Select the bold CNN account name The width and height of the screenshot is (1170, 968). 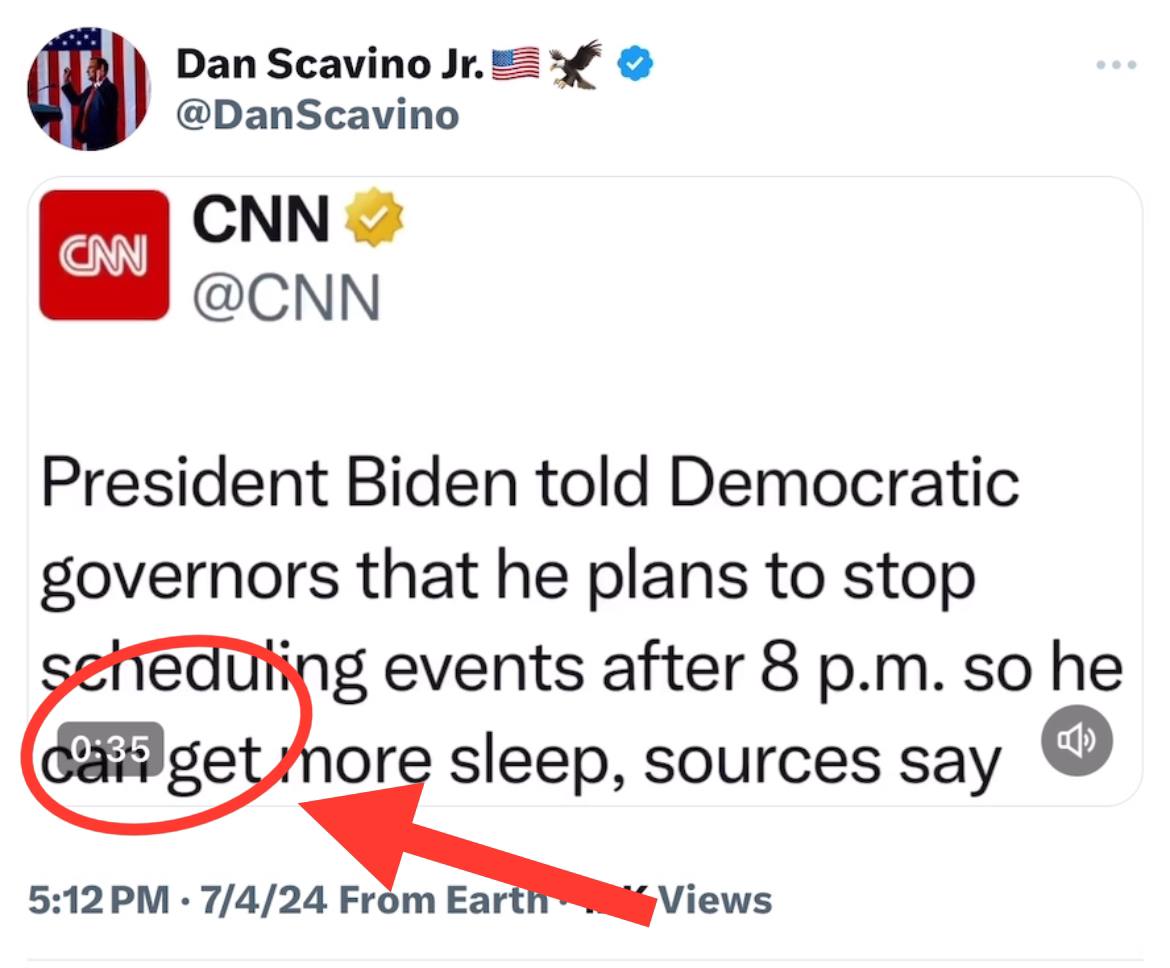click(x=260, y=220)
